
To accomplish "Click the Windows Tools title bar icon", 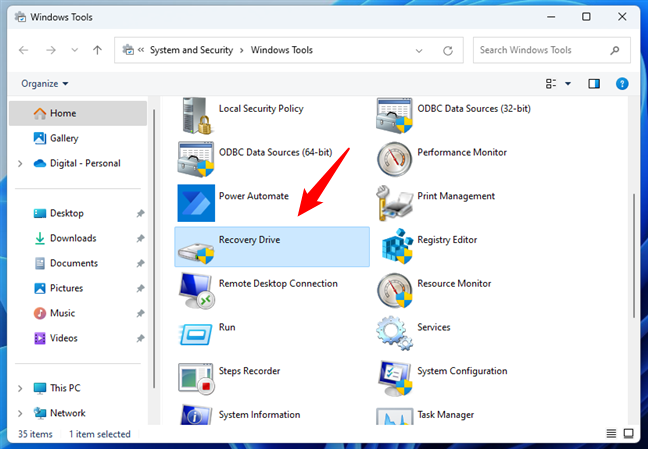I will [x=20, y=17].
